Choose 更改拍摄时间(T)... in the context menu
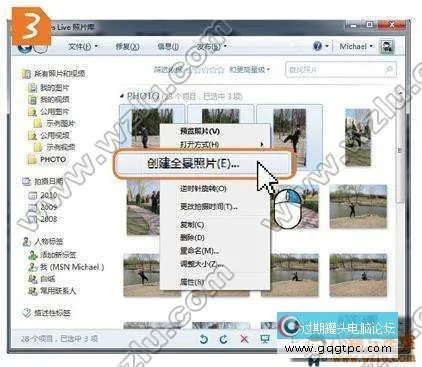Screen dimensions: 422x367 (209, 207)
